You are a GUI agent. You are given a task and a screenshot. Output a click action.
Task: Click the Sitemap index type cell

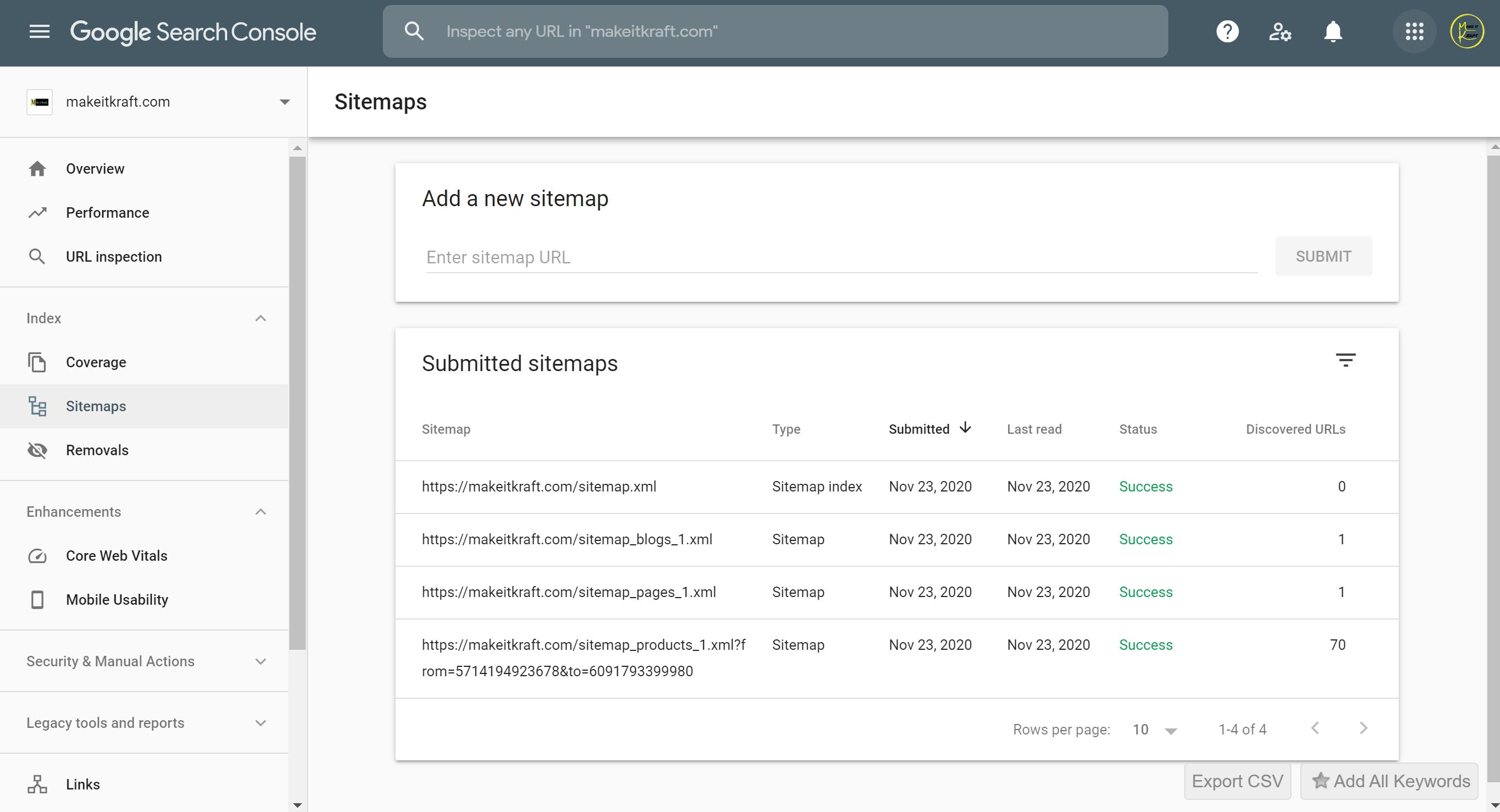coord(817,487)
